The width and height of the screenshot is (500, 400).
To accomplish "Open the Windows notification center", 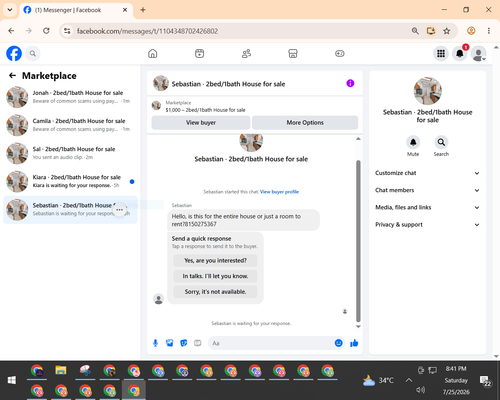I will (x=485, y=380).
